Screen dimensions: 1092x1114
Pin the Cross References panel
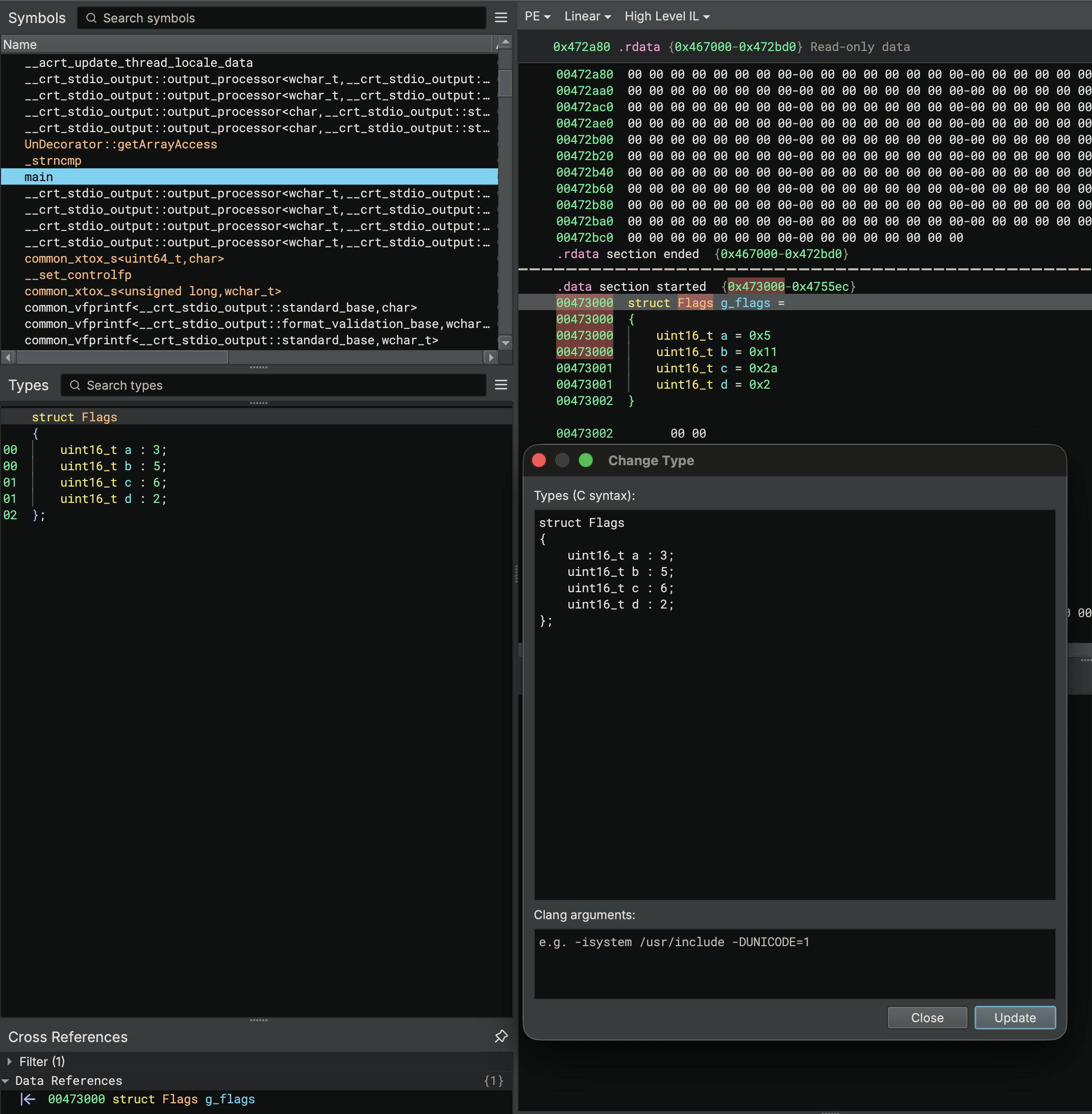pos(501,1036)
